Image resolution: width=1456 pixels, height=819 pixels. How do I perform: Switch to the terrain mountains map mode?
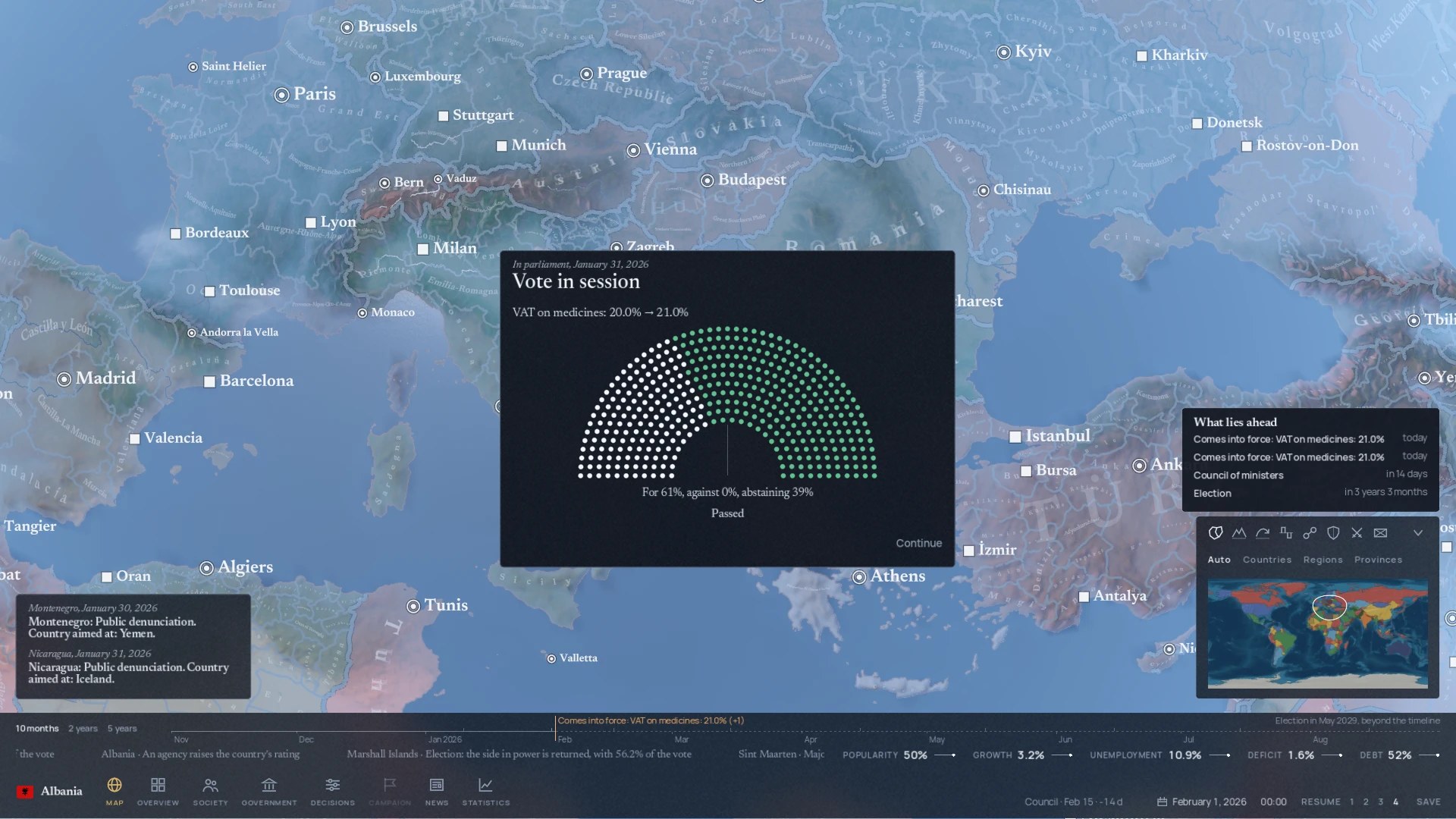pyautogui.click(x=1239, y=533)
